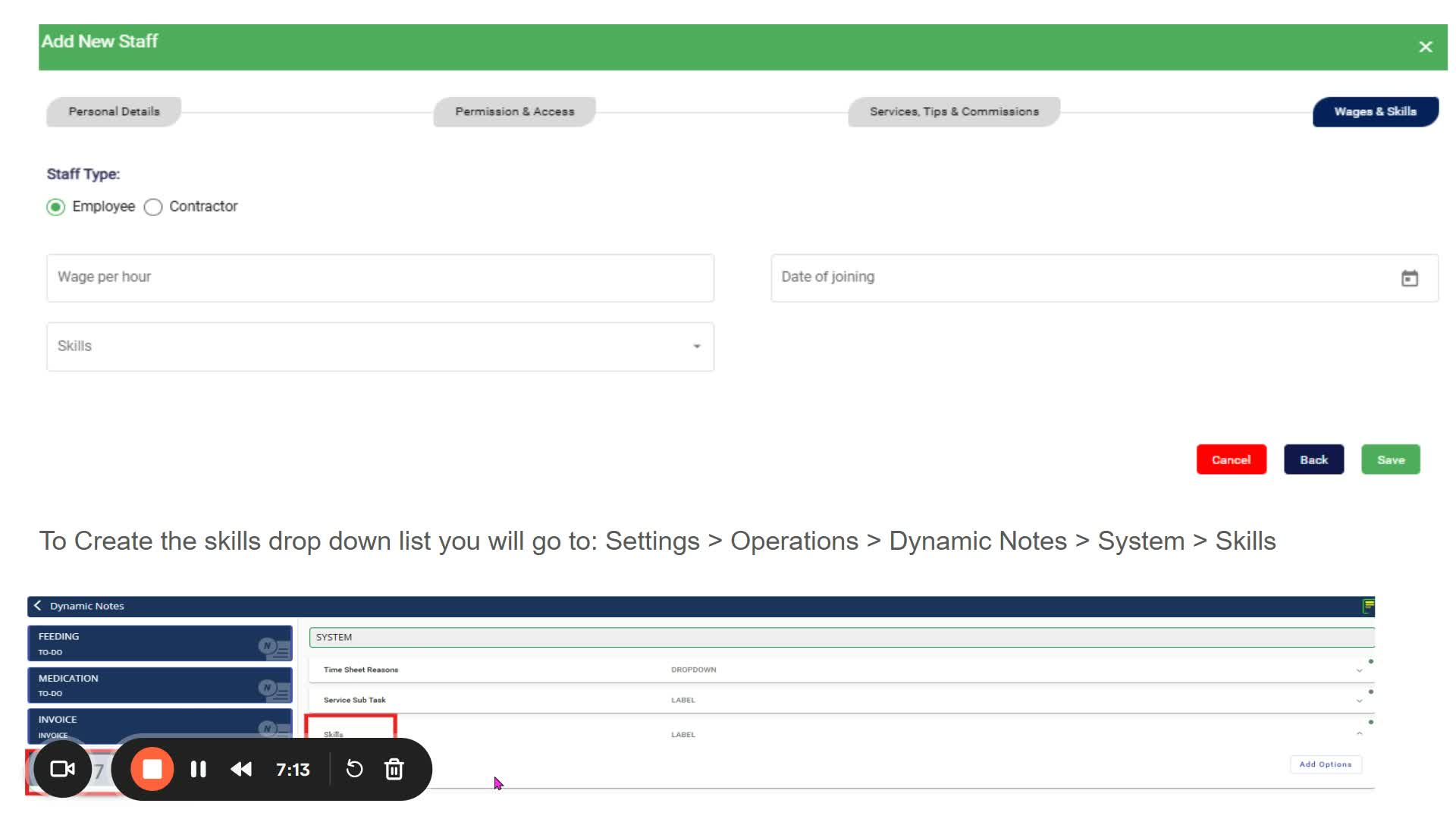The height and width of the screenshot is (819, 1456).
Task: Switch to Personal Details step
Action: [114, 111]
